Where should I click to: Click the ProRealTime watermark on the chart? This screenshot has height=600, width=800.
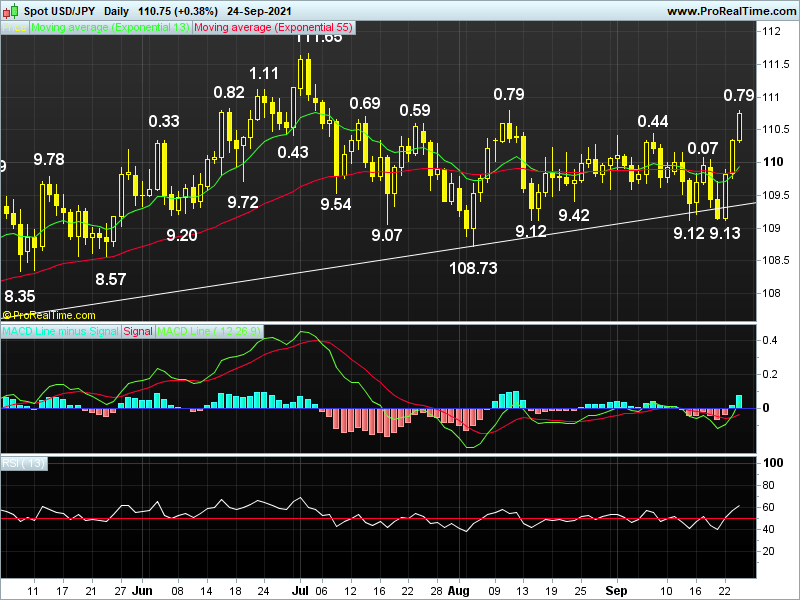50,315
